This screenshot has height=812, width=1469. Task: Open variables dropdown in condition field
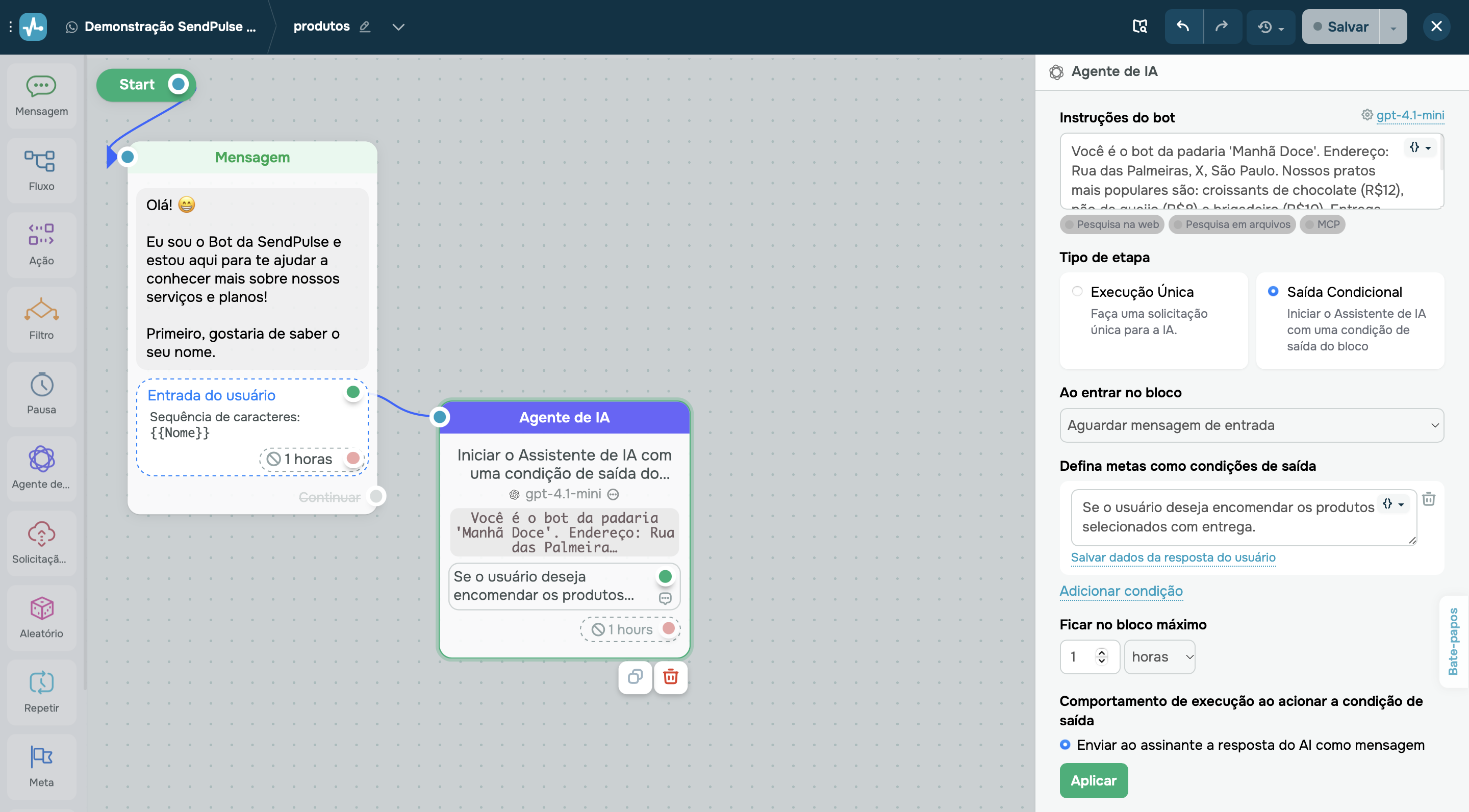tap(1392, 503)
